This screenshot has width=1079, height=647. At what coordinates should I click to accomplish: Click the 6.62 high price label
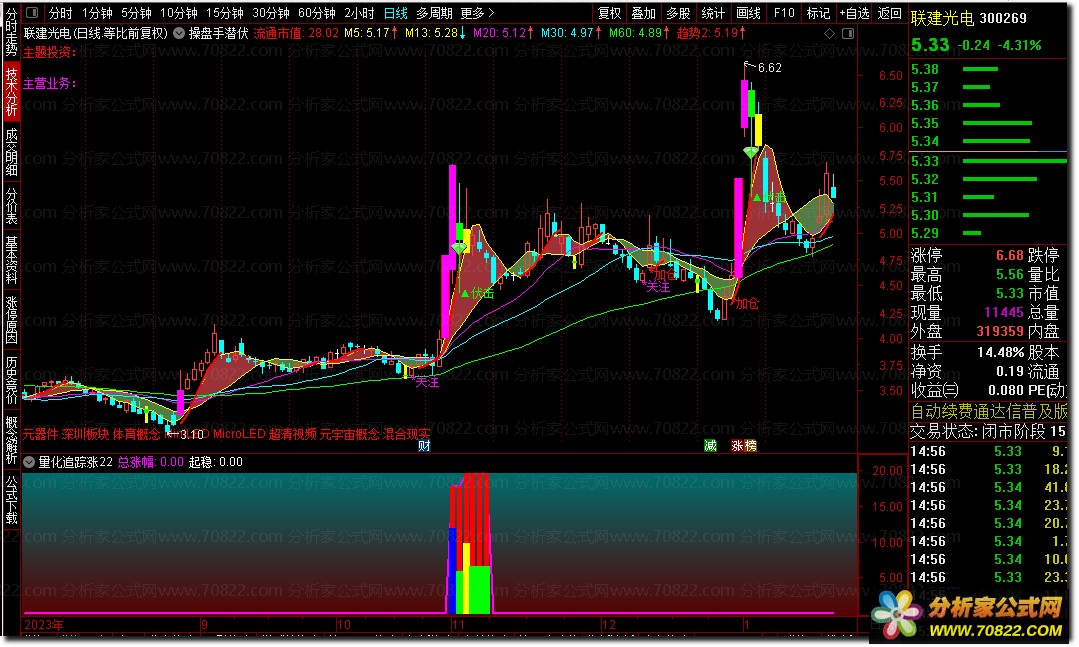(769, 67)
